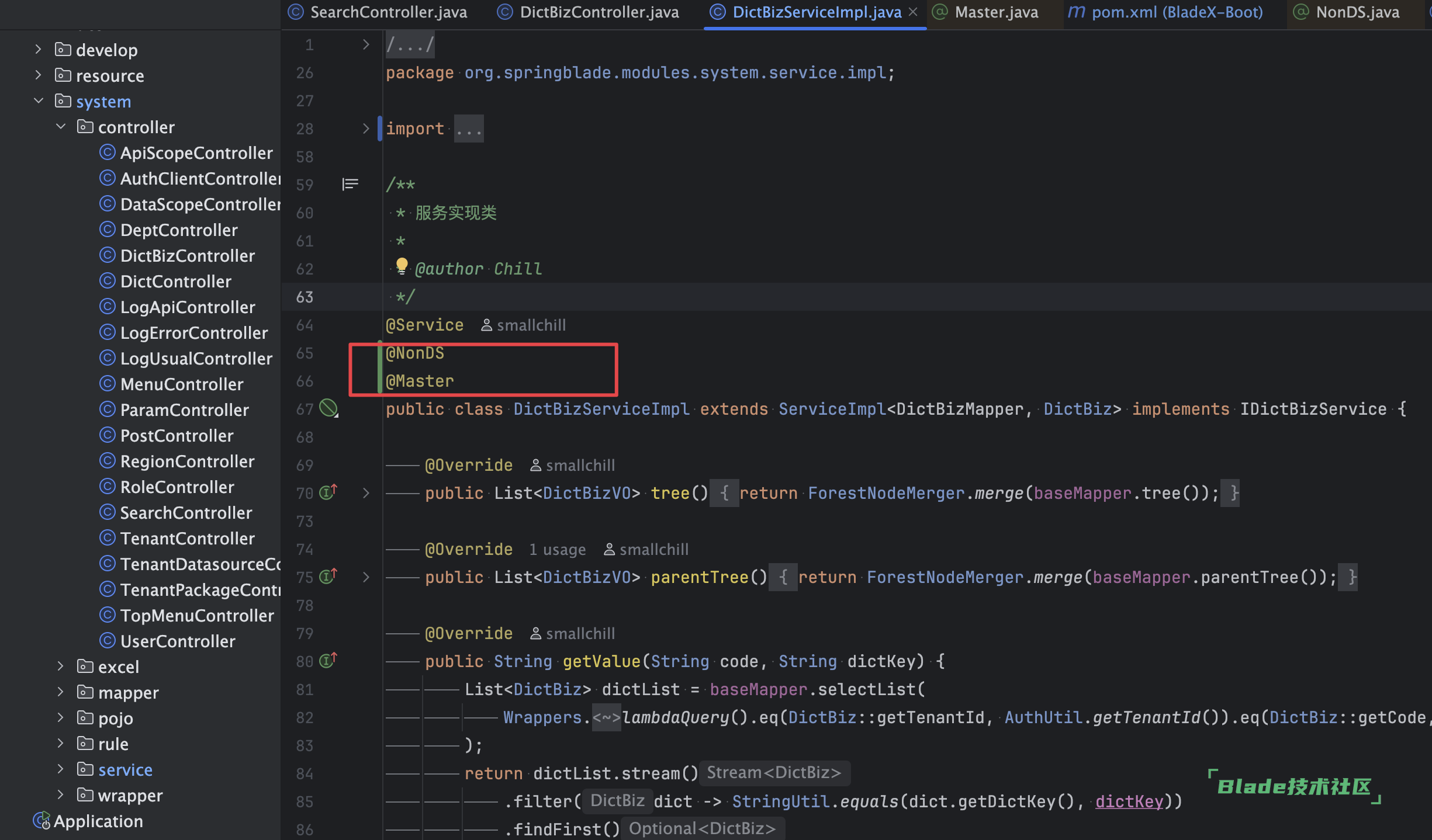
Task: Click the implements gutter icon at line 75
Action: 328,576
